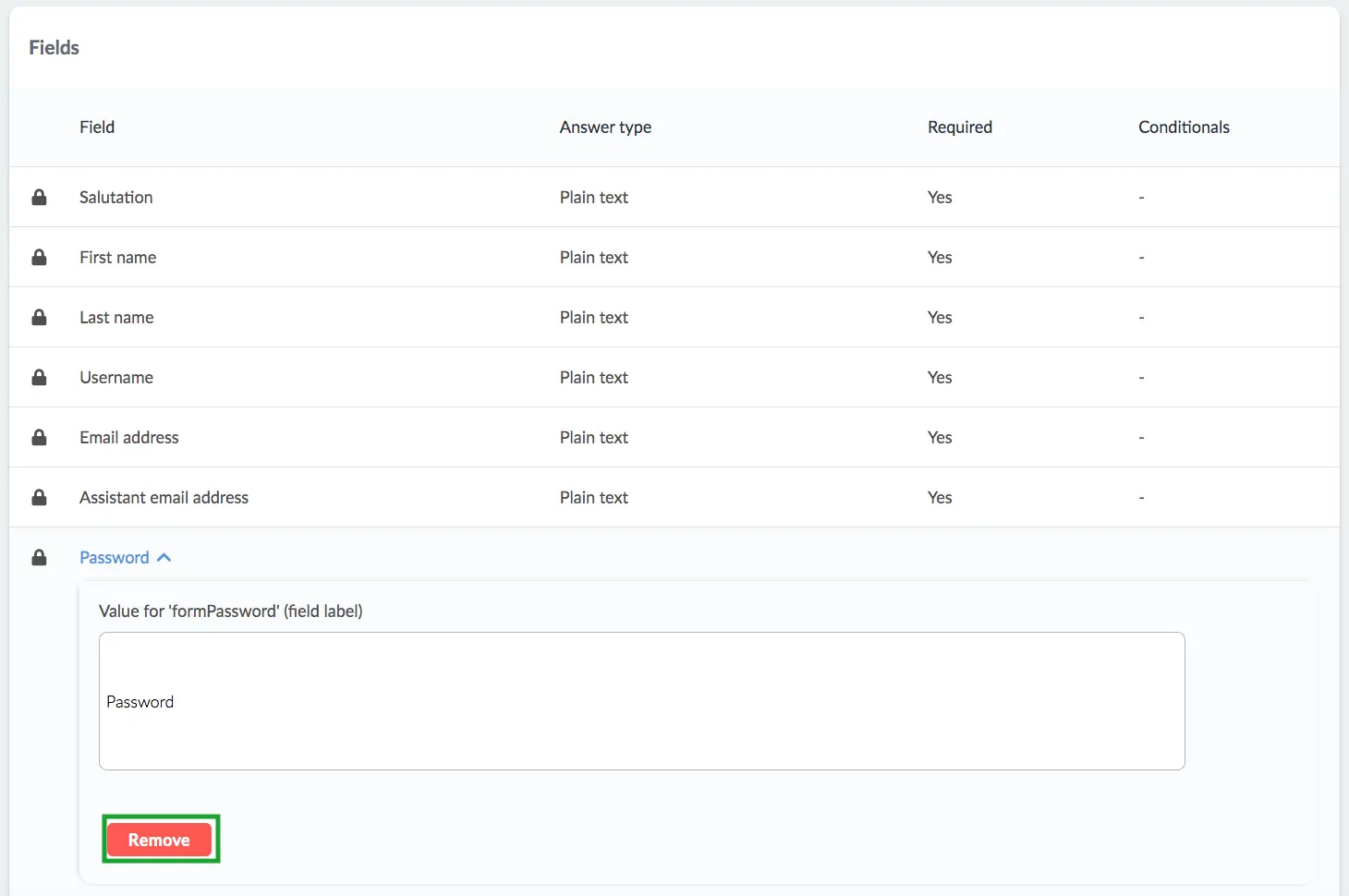Select the Salutation field name

tap(116, 197)
